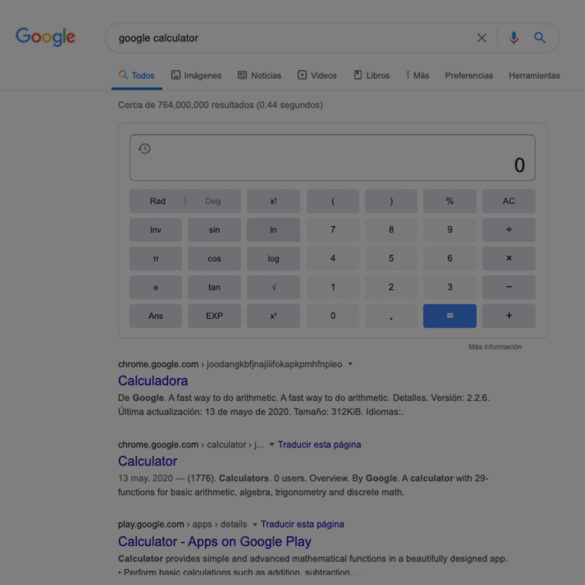This screenshot has height=585, width=585.
Task: Expand options arrow beside first chrome.google.com result
Action: (x=350, y=364)
